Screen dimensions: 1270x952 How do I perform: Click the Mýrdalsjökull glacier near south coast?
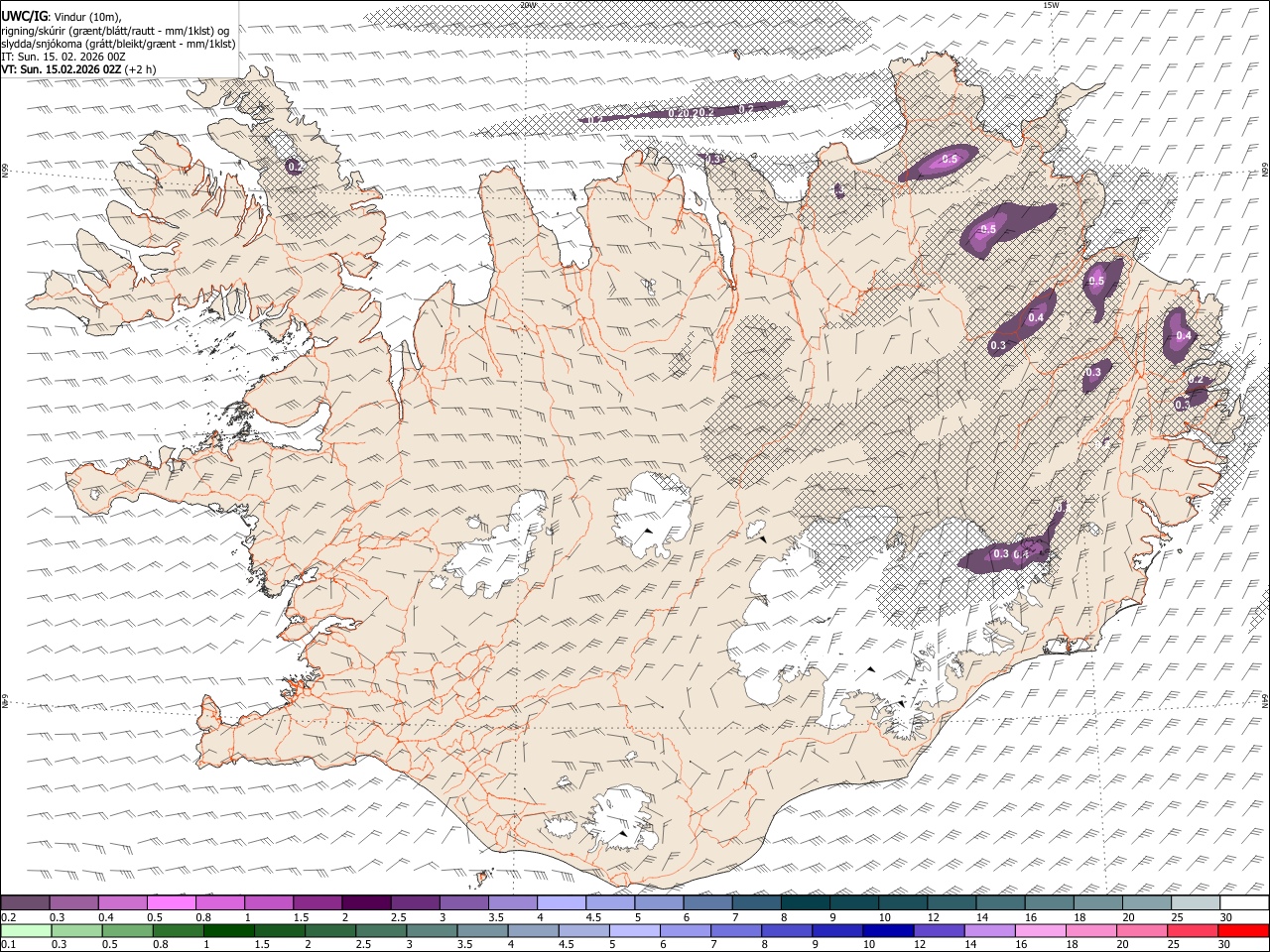coord(623,817)
